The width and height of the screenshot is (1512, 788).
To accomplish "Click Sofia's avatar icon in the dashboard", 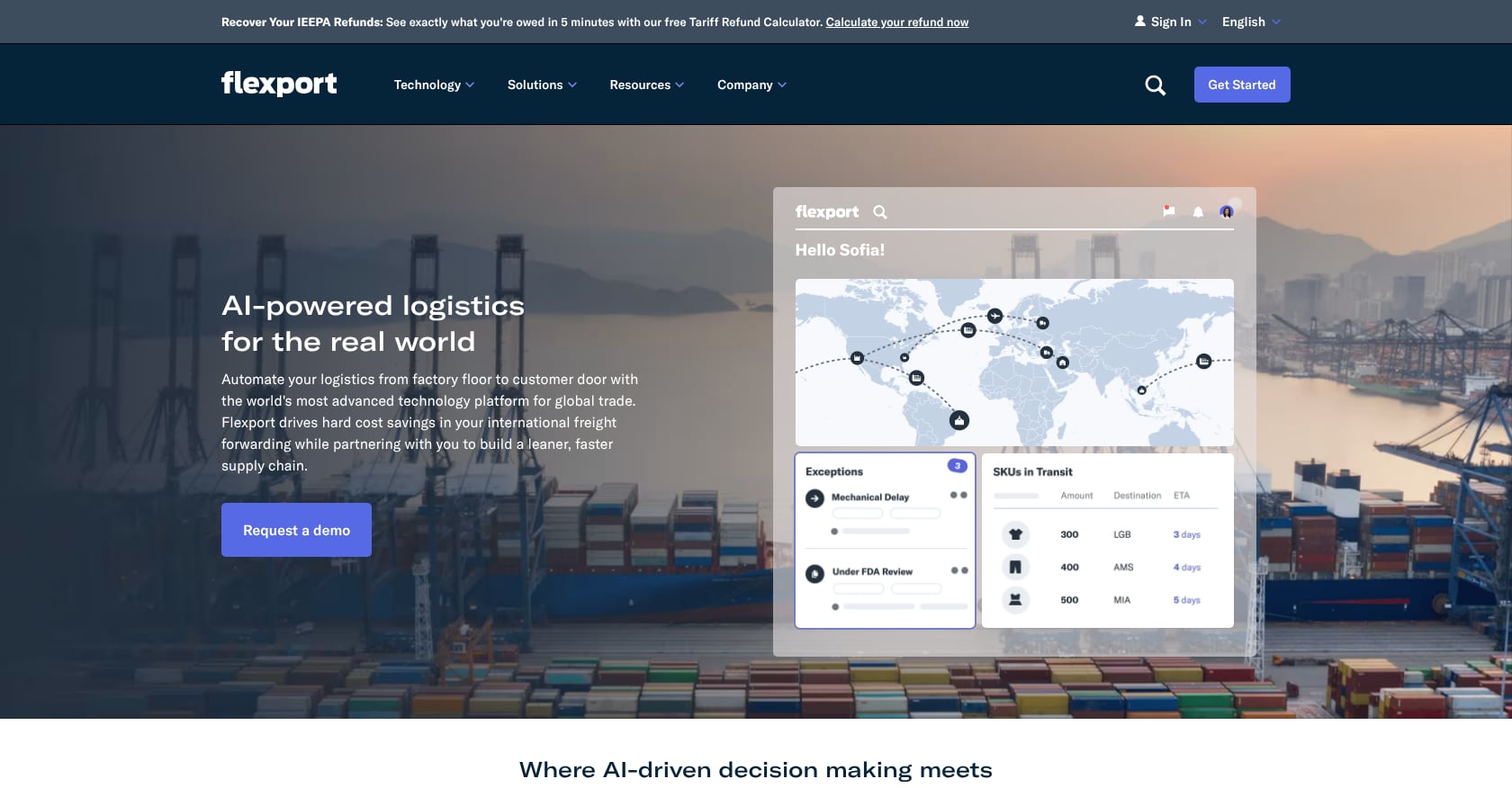I will [1226, 211].
